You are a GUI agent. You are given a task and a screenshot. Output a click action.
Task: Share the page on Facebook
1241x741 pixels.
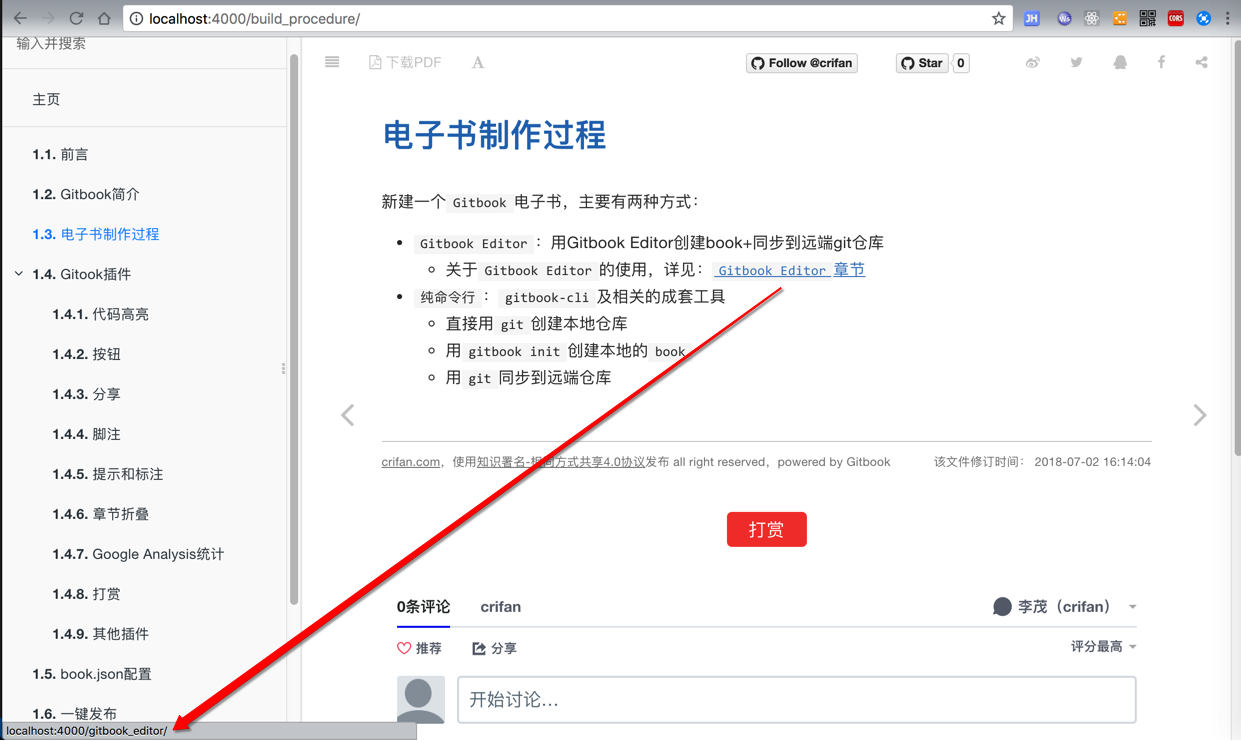coord(1161,62)
